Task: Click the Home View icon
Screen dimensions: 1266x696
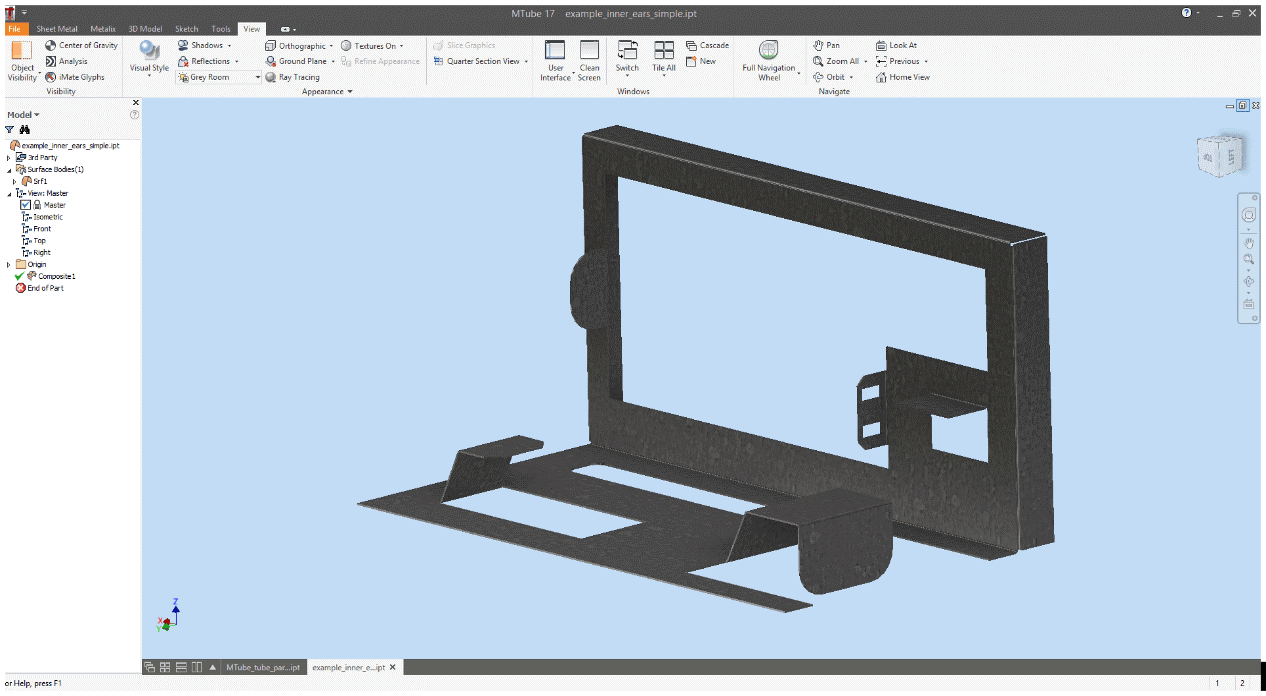Action: 881,77
